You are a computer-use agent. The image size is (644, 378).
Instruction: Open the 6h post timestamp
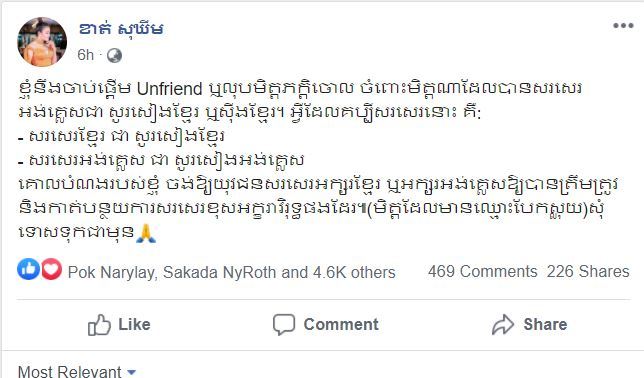pos(85,55)
